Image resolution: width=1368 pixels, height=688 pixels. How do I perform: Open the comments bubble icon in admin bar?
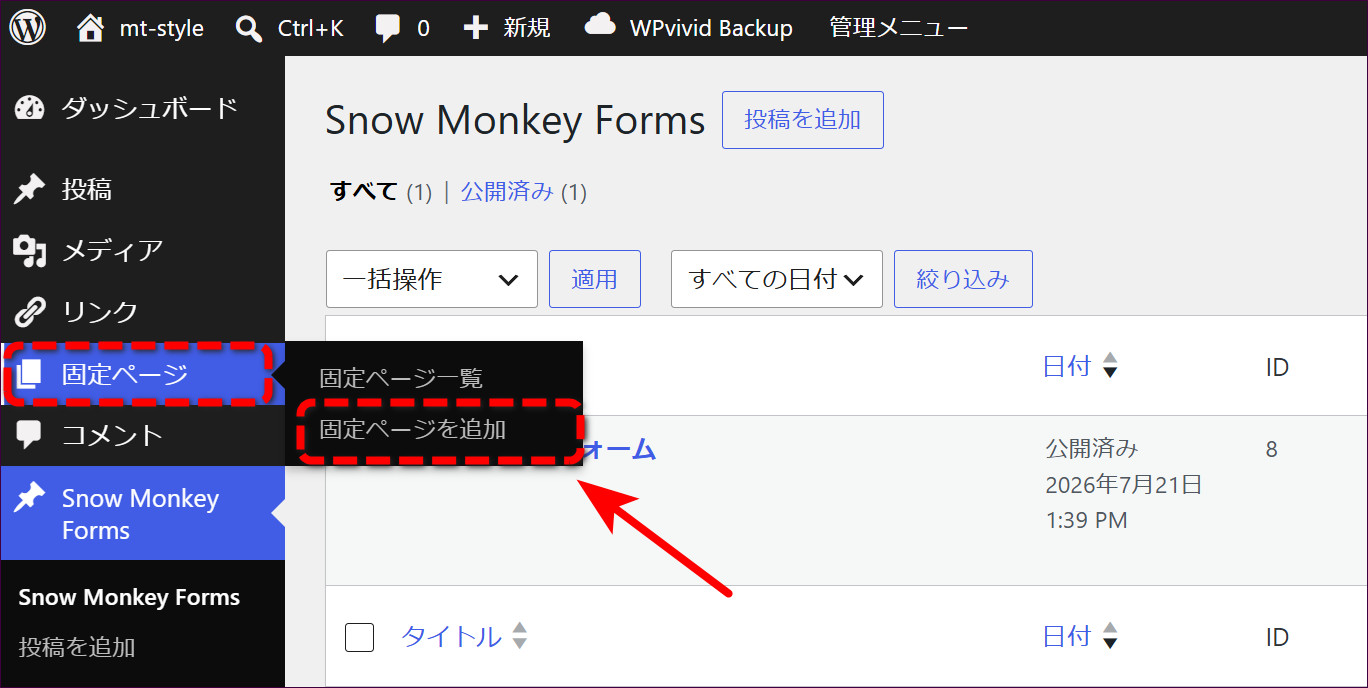(388, 29)
